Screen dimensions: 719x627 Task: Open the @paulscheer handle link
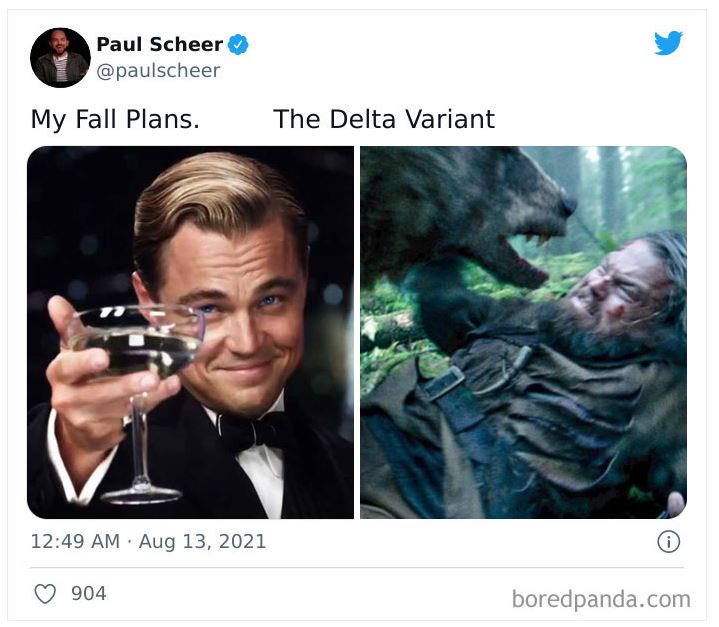coord(158,71)
